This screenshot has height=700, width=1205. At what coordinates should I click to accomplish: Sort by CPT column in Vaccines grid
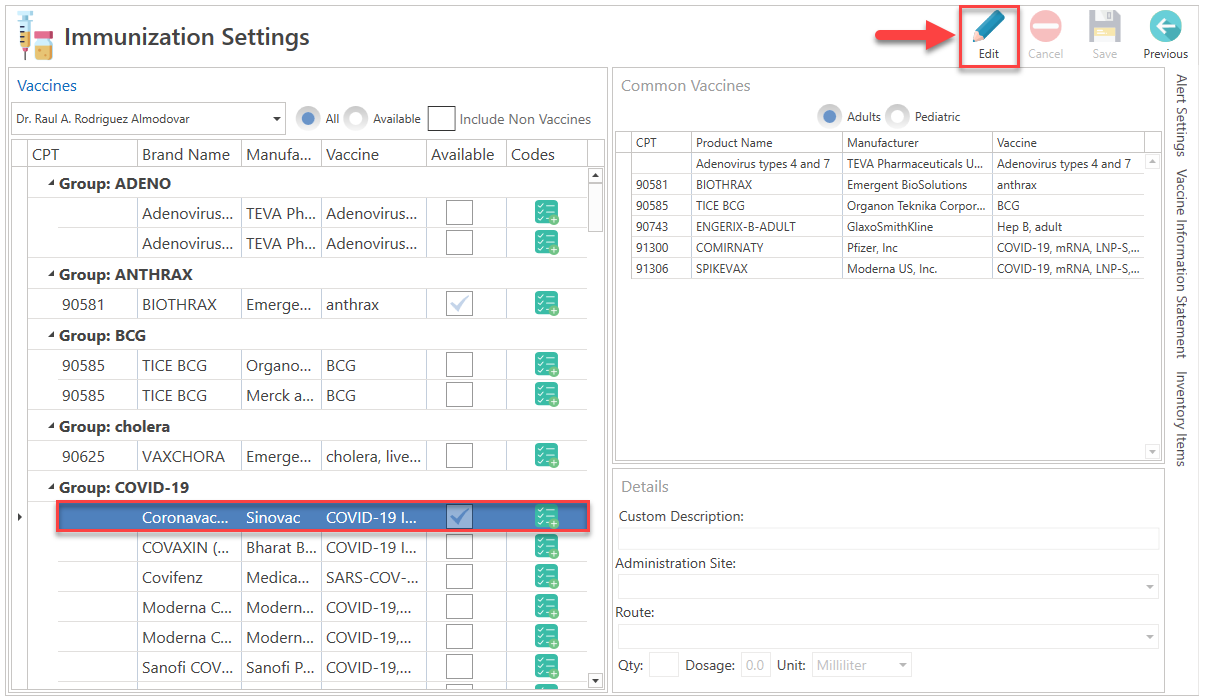[82, 154]
